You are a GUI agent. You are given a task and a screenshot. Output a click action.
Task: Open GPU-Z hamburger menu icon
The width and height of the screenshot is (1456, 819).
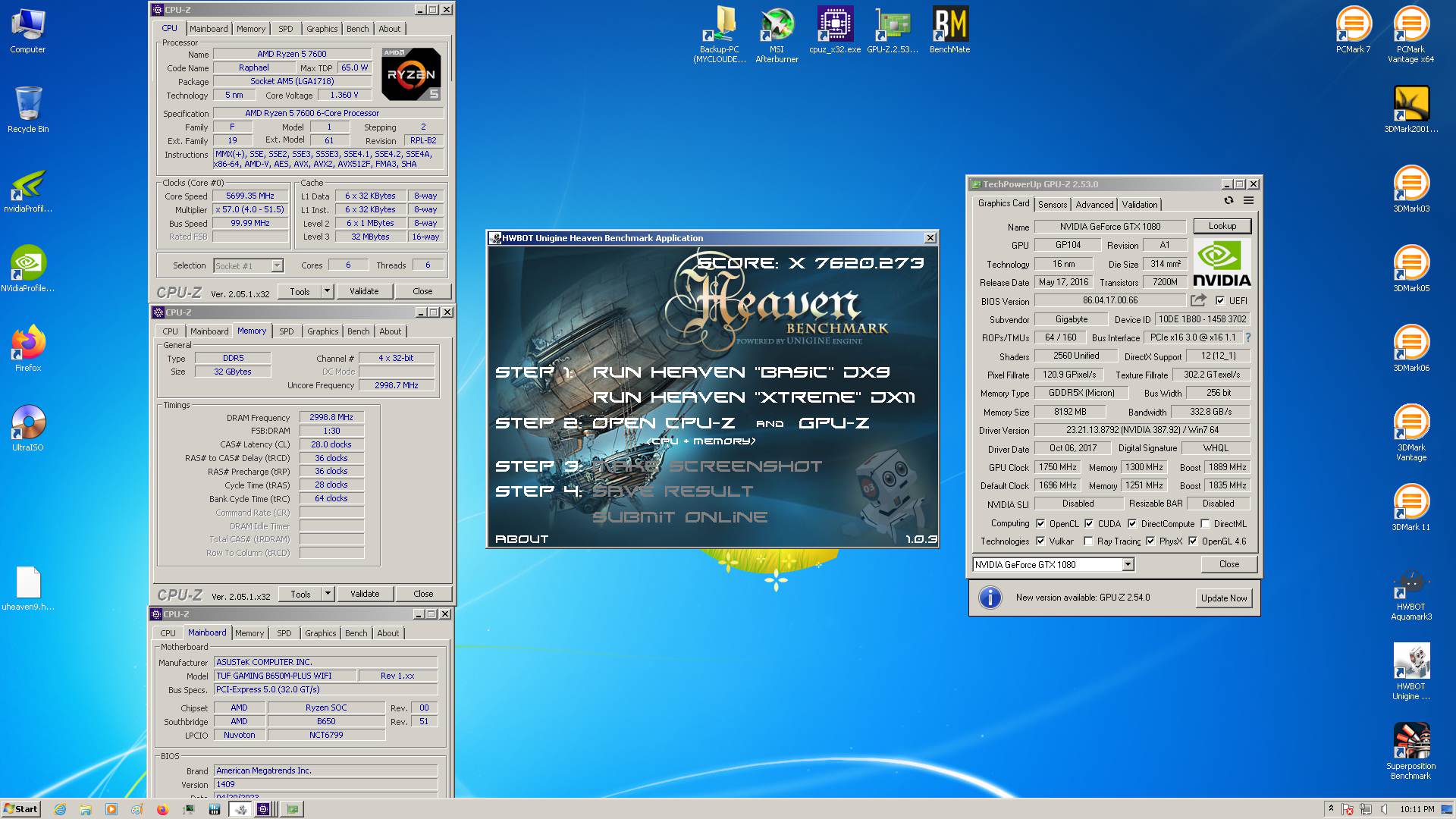pos(1248,200)
